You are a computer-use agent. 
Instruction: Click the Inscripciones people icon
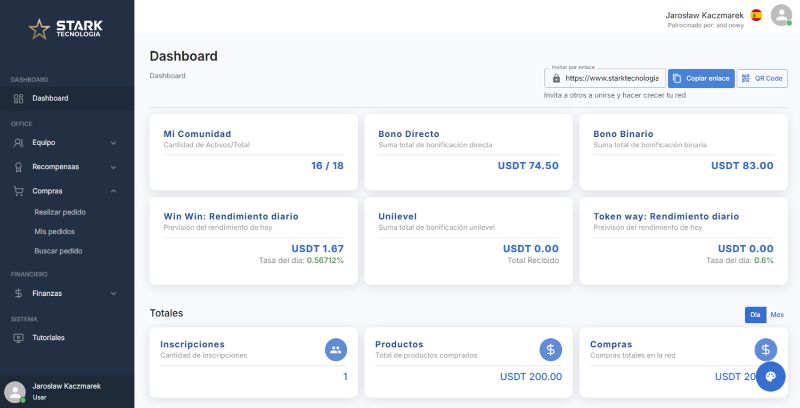pyautogui.click(x=336, y=349)
